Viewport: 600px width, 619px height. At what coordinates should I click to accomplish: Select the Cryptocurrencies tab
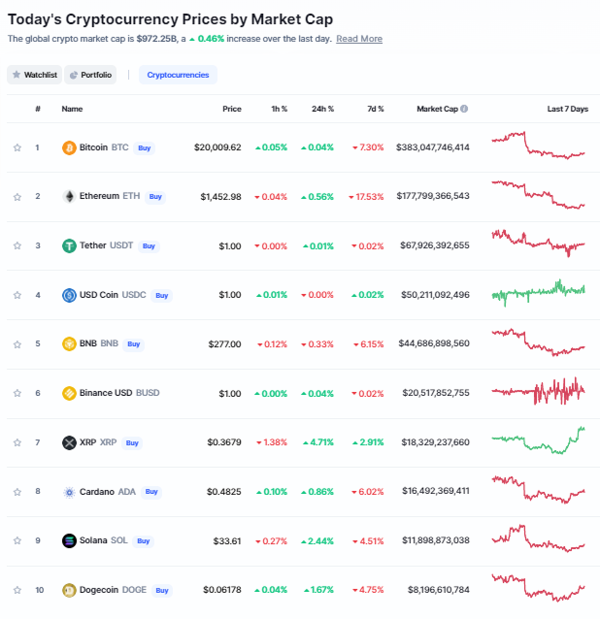pyautogui.click(x=178, y=75)
